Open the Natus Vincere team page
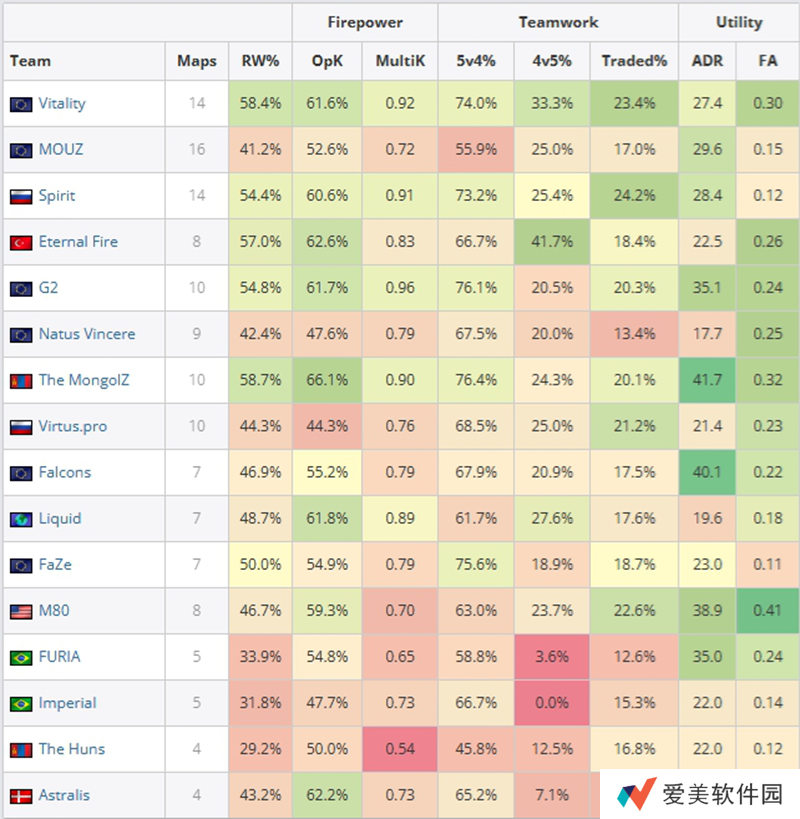The width and height of the screenshot is (800, 819). (87, 334)
